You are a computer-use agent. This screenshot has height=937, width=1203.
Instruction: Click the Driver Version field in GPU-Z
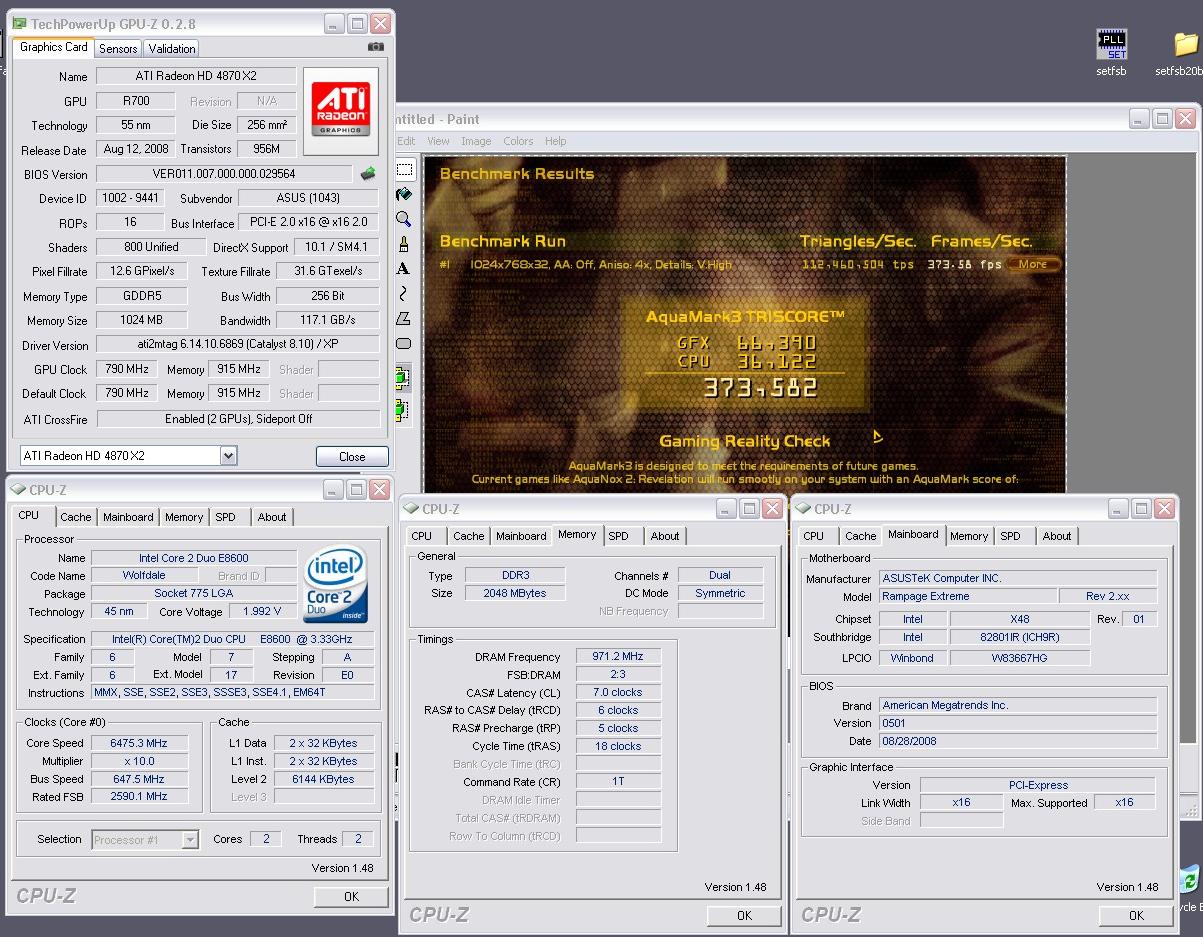(x=238, y=344)
